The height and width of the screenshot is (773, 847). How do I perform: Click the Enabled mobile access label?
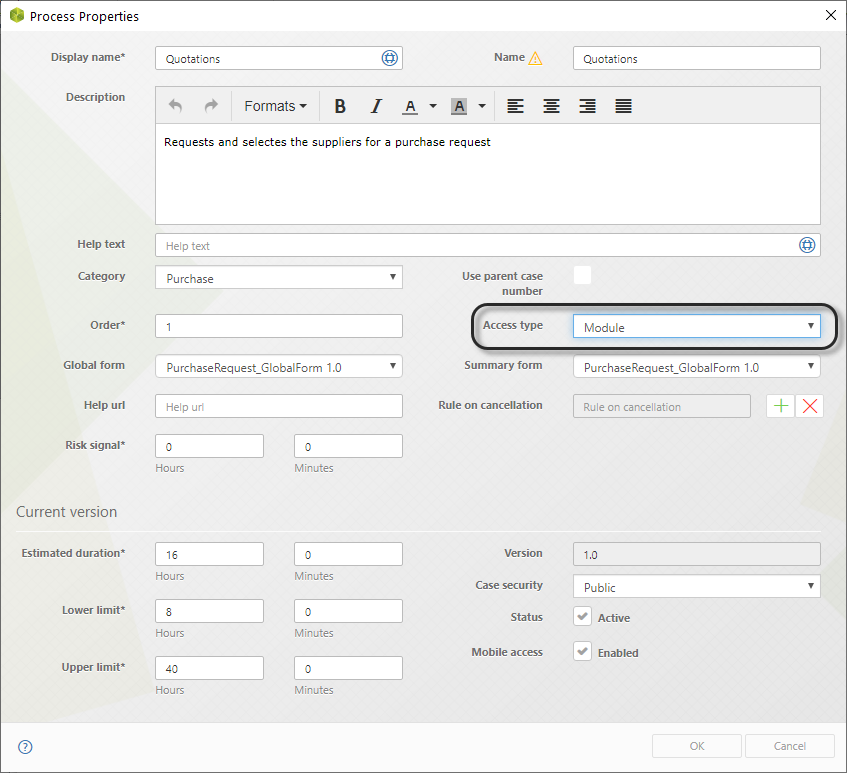[x=618, y=653]
